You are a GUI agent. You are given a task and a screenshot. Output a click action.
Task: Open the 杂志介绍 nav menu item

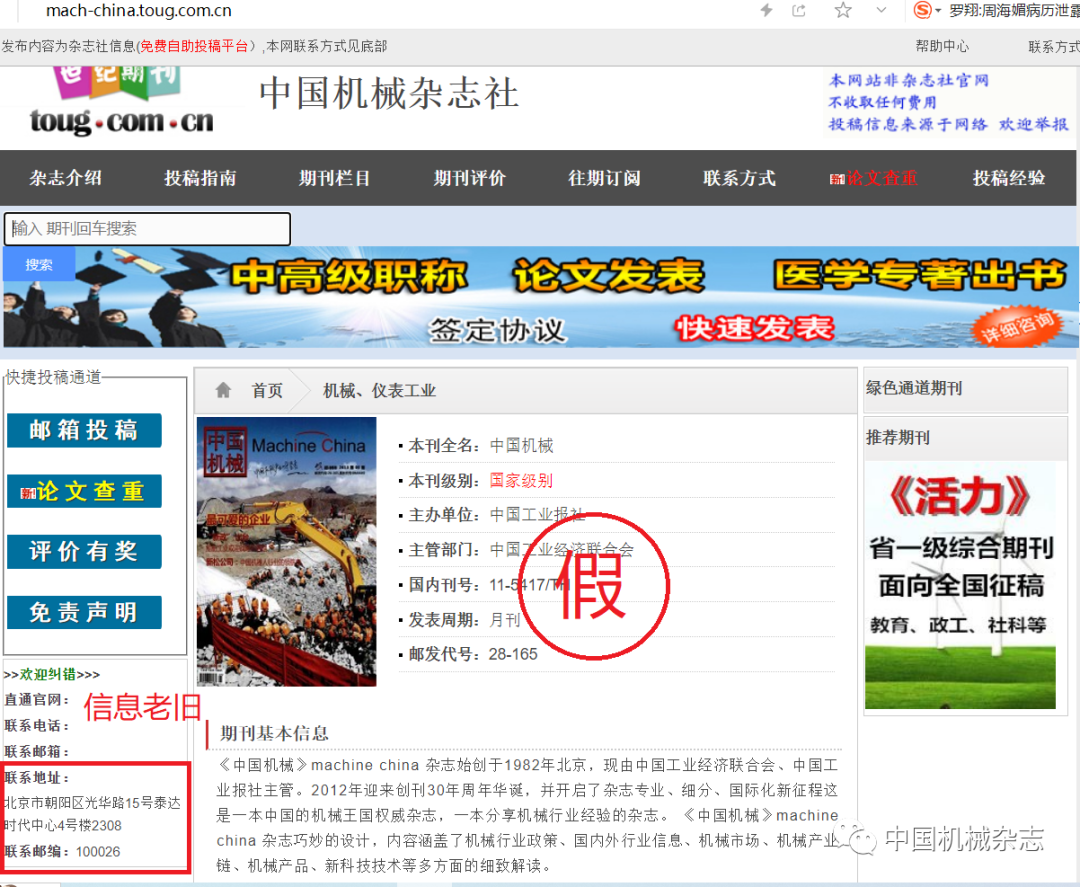[x=65, y=178]
